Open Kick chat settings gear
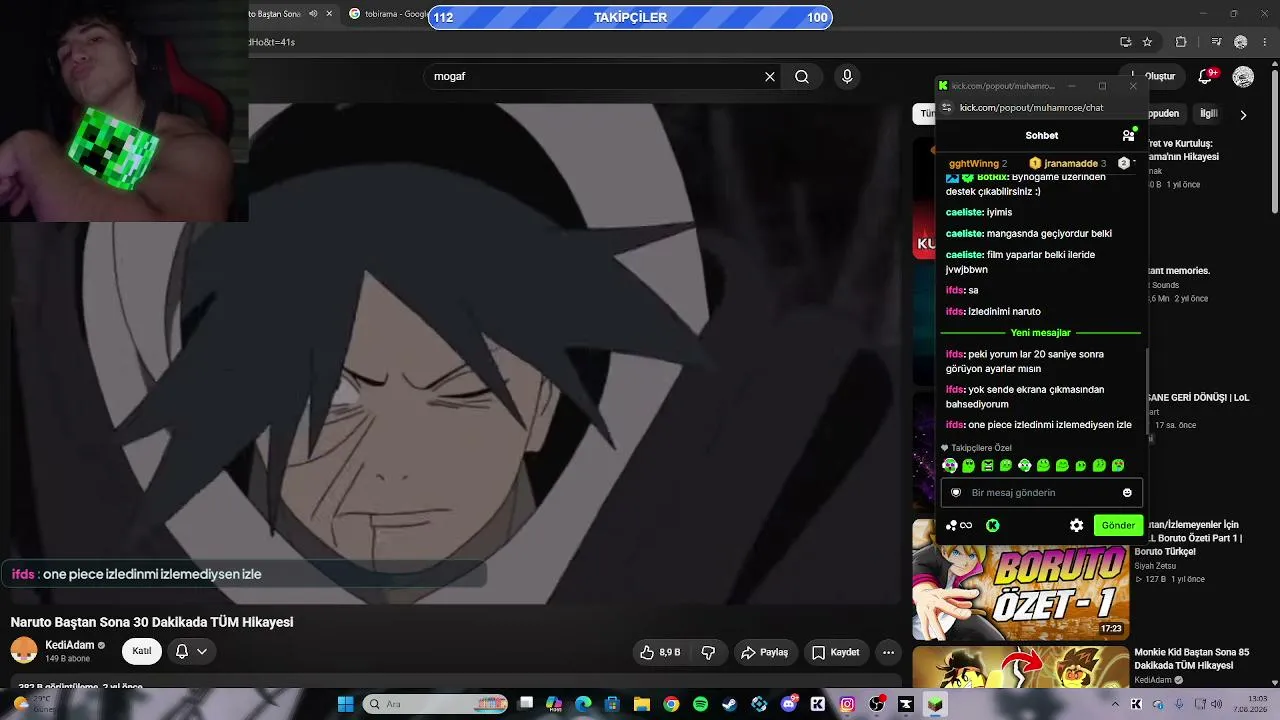This screenshot has width=1280, height=720. click(x=1076, y=525)
